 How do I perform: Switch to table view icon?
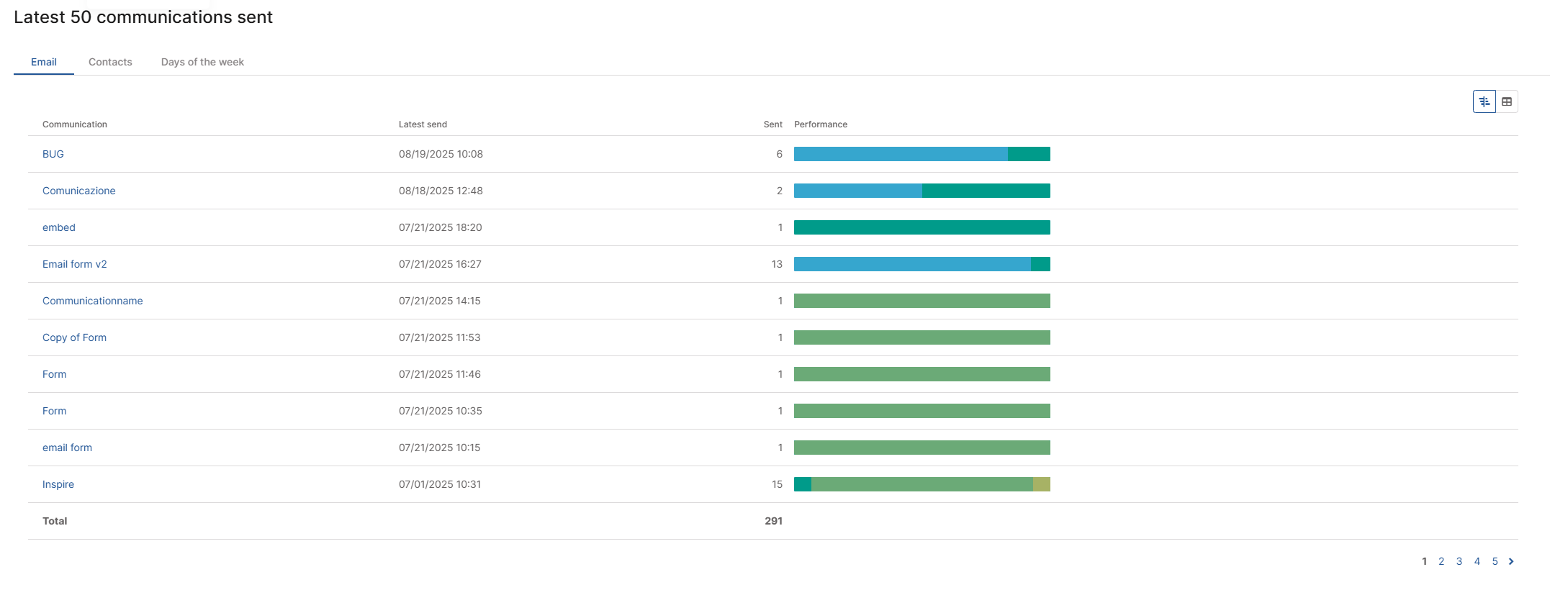1507,101
